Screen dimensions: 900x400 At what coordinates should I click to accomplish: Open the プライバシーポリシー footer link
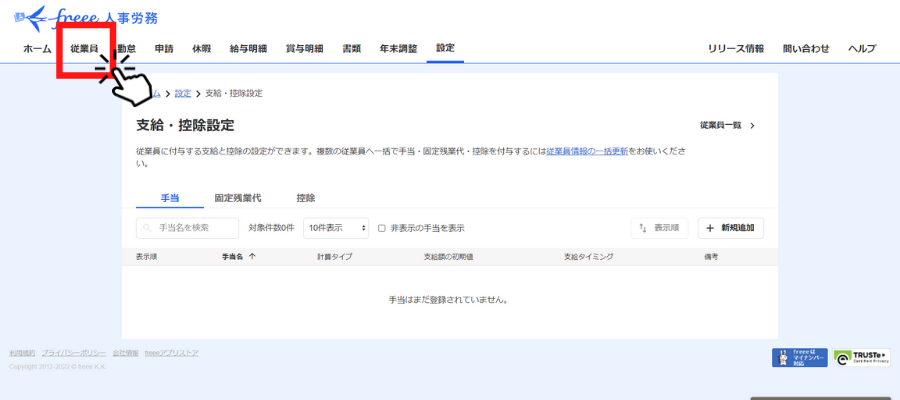[74, 353]
